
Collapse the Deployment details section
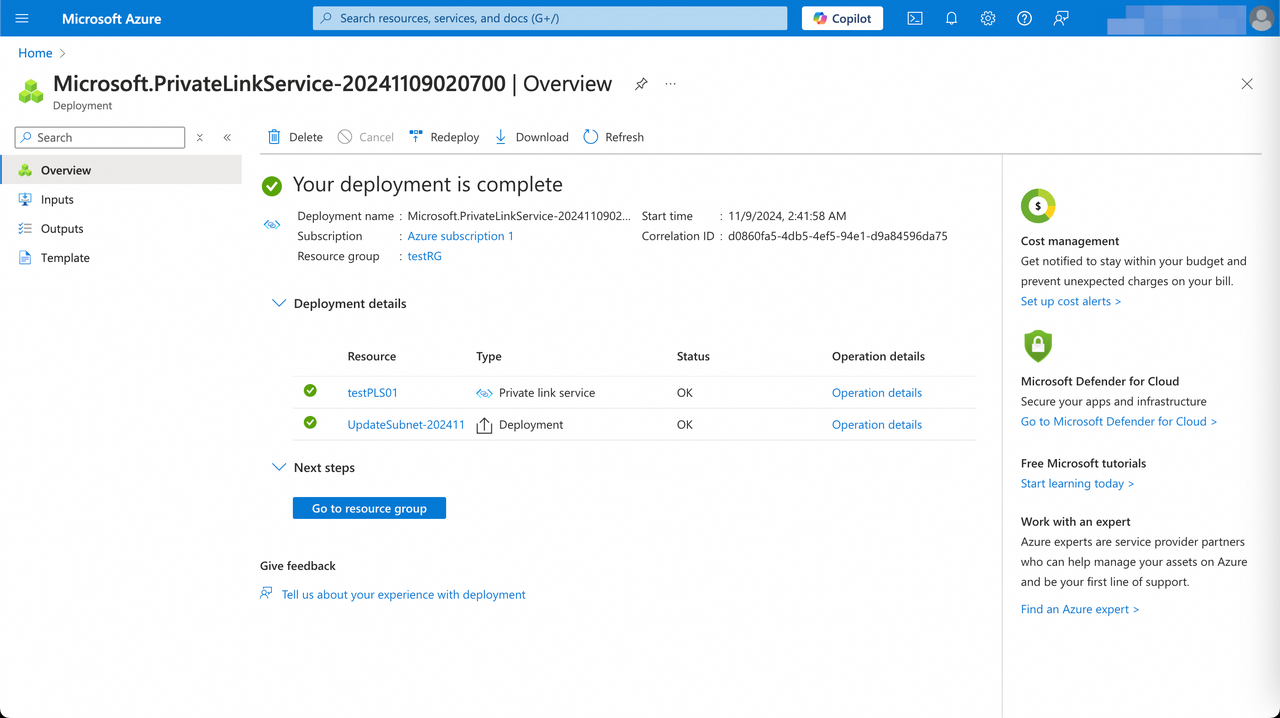[x=278, y=303]
